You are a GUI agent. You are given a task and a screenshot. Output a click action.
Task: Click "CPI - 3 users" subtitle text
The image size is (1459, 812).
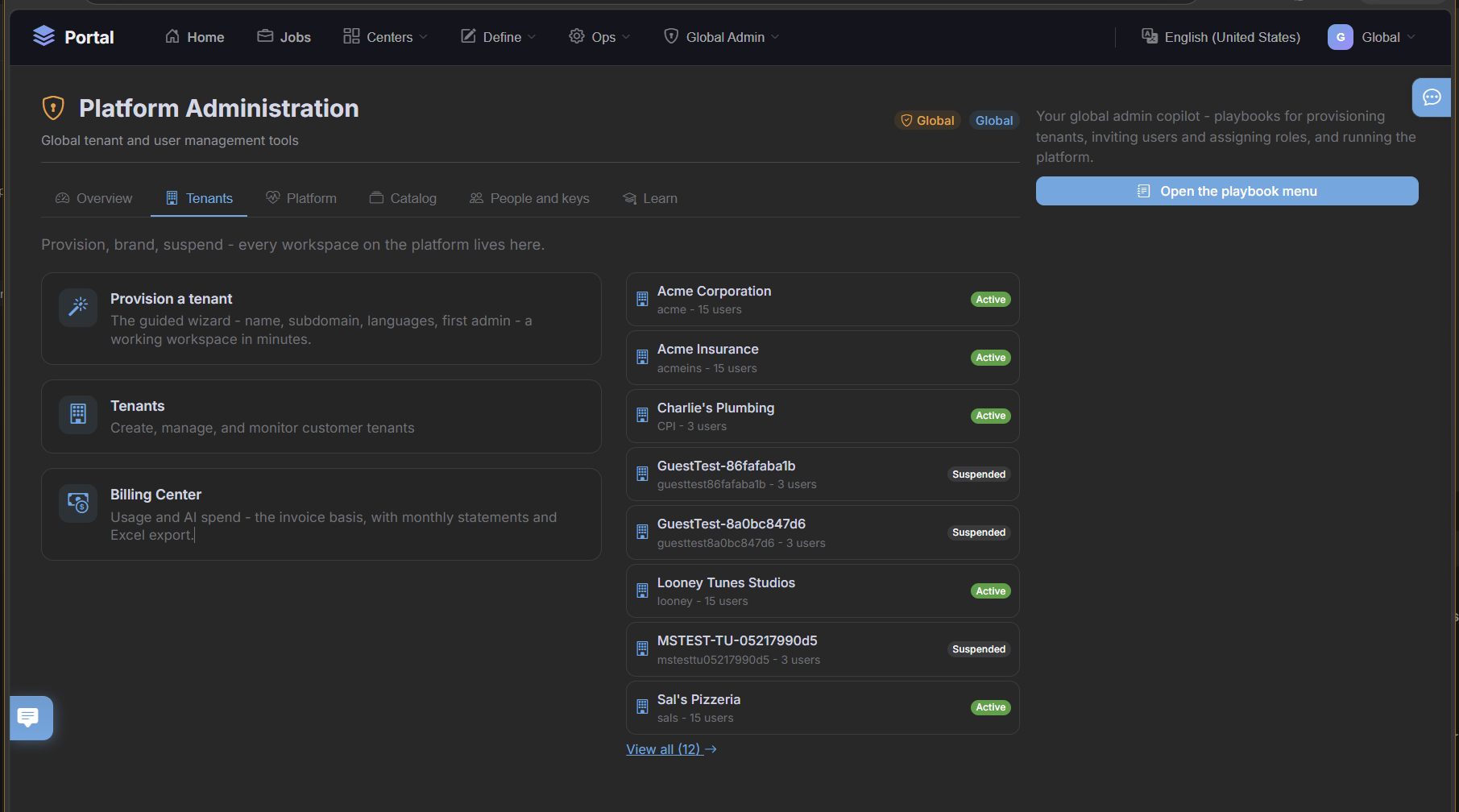[x=692, y=426]
